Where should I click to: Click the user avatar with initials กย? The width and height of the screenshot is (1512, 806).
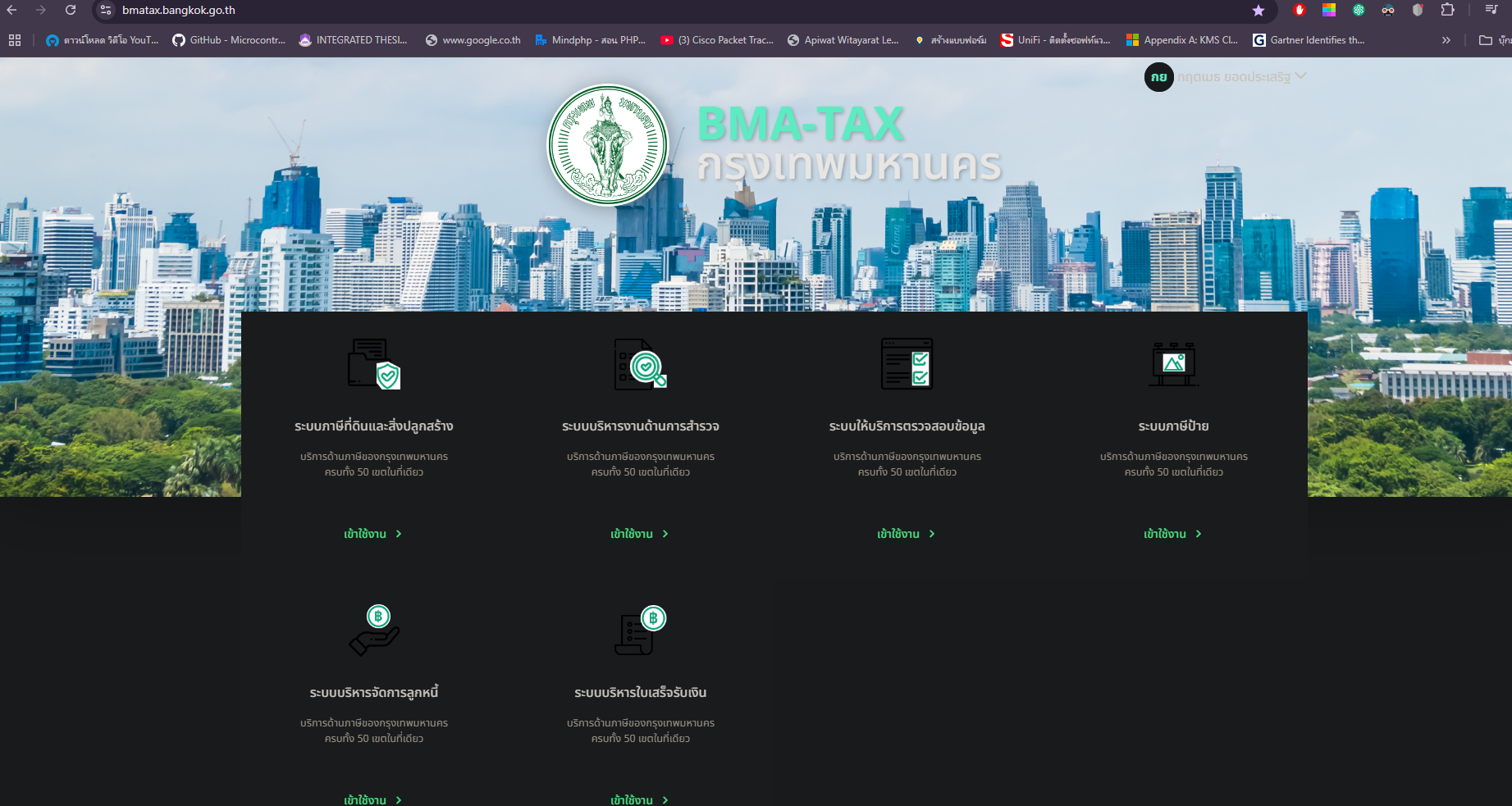(1158, 77)
